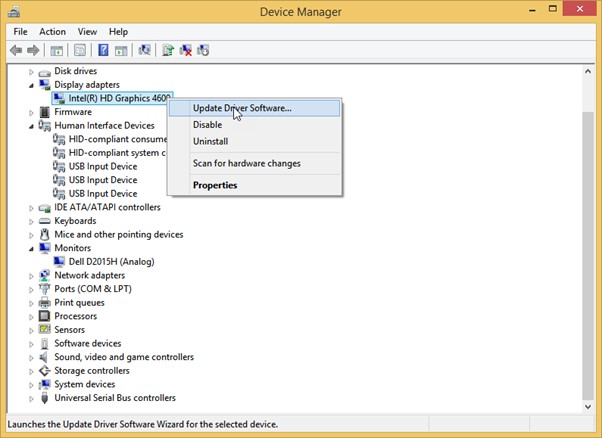This screenshot has width=602, height=438.
Task: Select the Universal Serial Bus controllers label
Action: (115, 398)
